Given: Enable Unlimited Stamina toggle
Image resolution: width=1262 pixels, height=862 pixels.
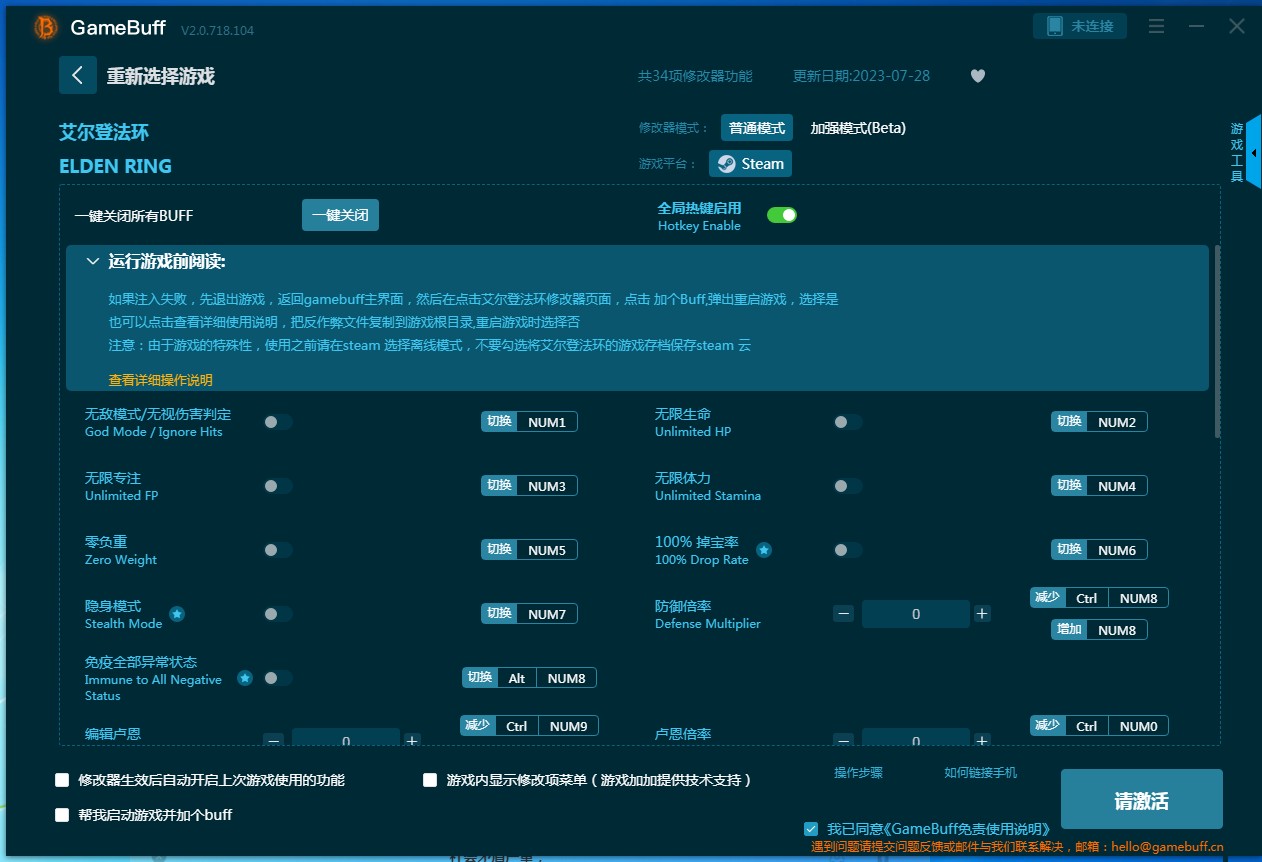Looking at the screenshot, I should tap(848, 486).
